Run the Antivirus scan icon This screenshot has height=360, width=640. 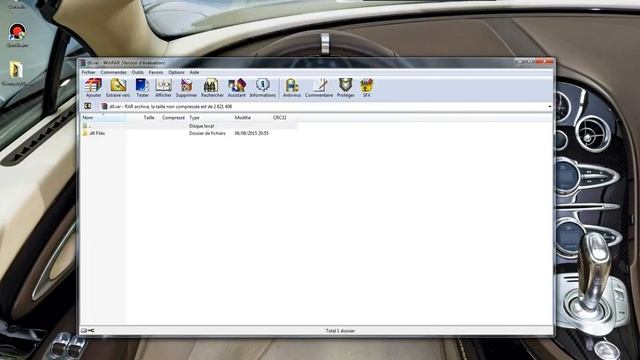292,88
